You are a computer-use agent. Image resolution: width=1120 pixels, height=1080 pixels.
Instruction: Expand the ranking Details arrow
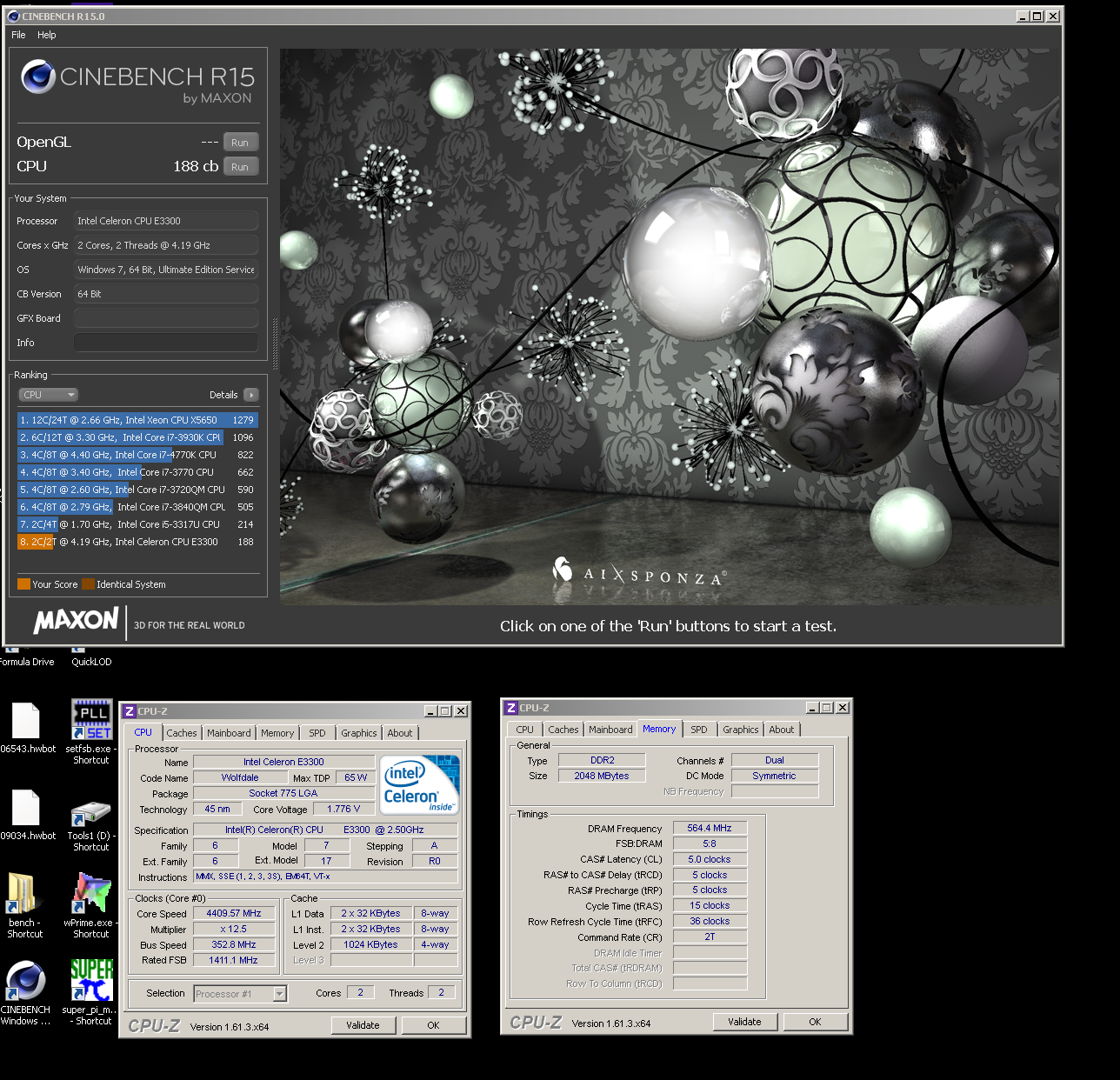pyautogui.click(x=251, y=395)
